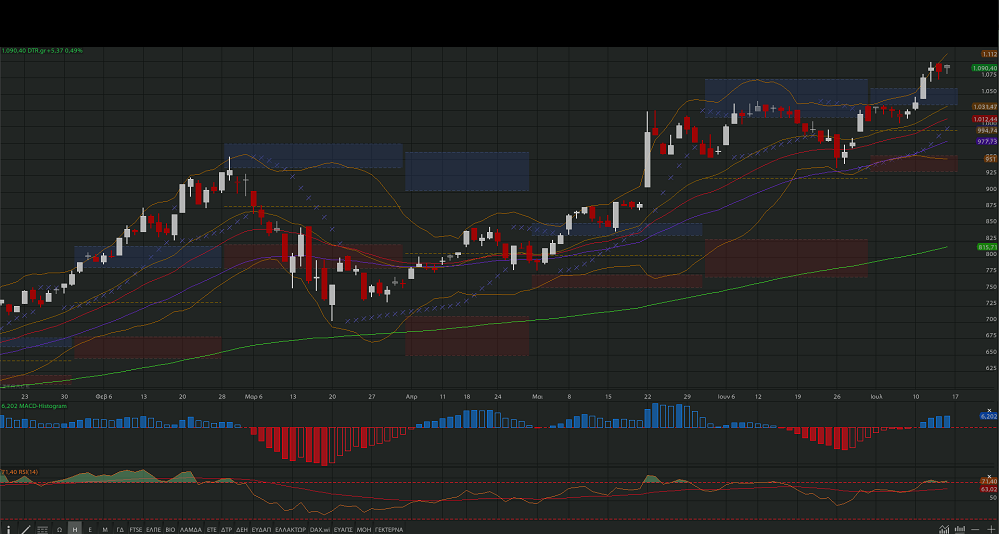Close the MACD-Histogram panel
The width and height of the screenshot is (1000, 534).
tap(990, 411)
